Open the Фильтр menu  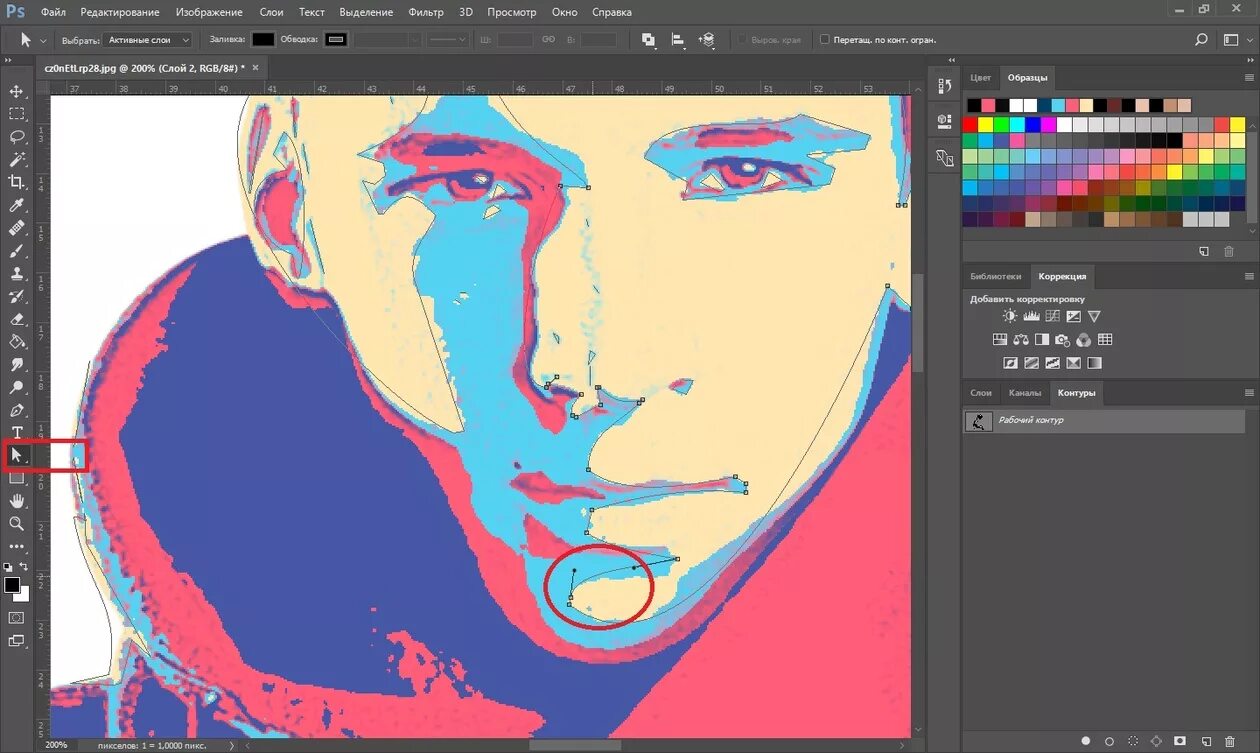426,12
